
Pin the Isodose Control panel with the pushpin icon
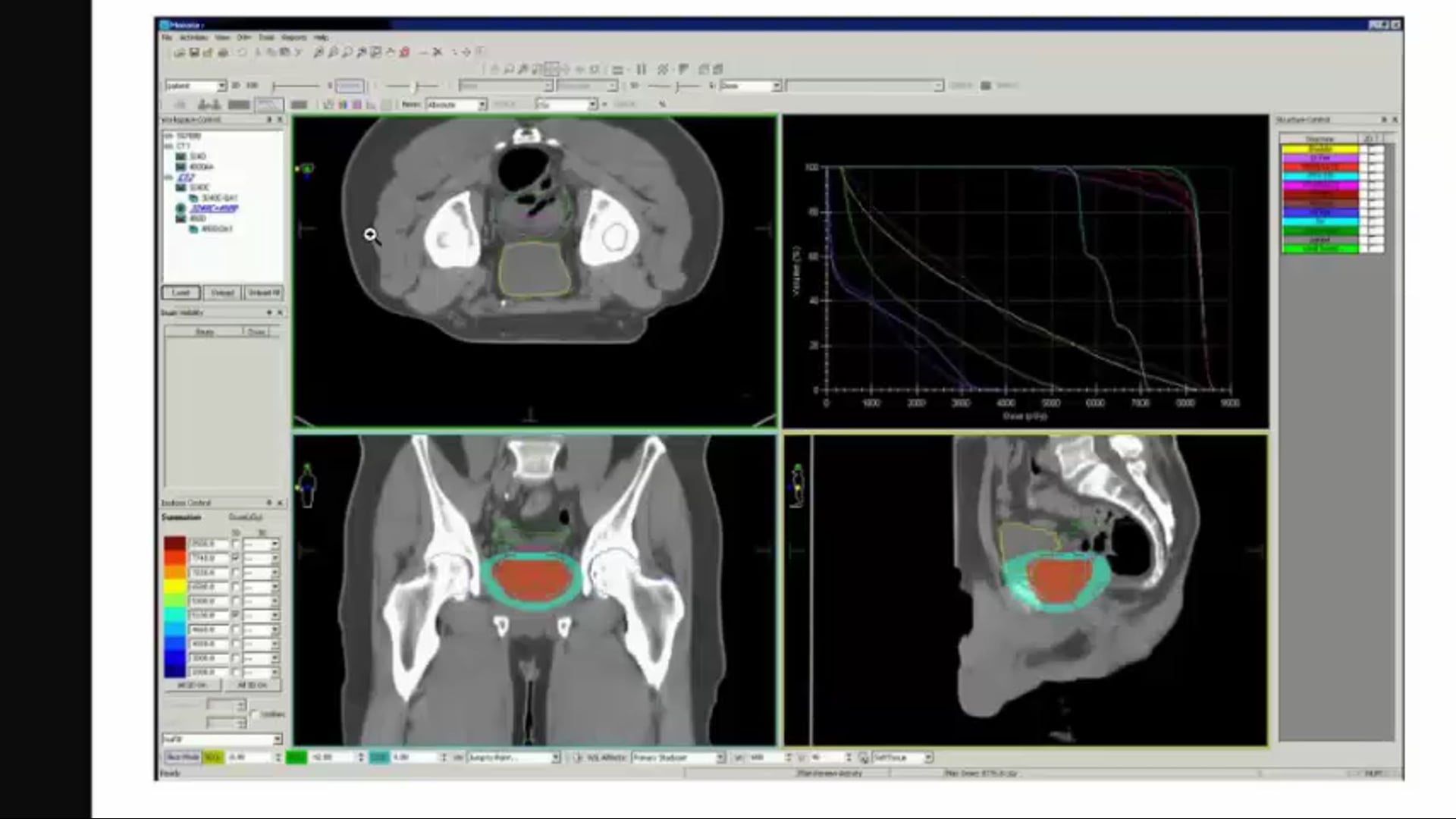click(271, 503)
